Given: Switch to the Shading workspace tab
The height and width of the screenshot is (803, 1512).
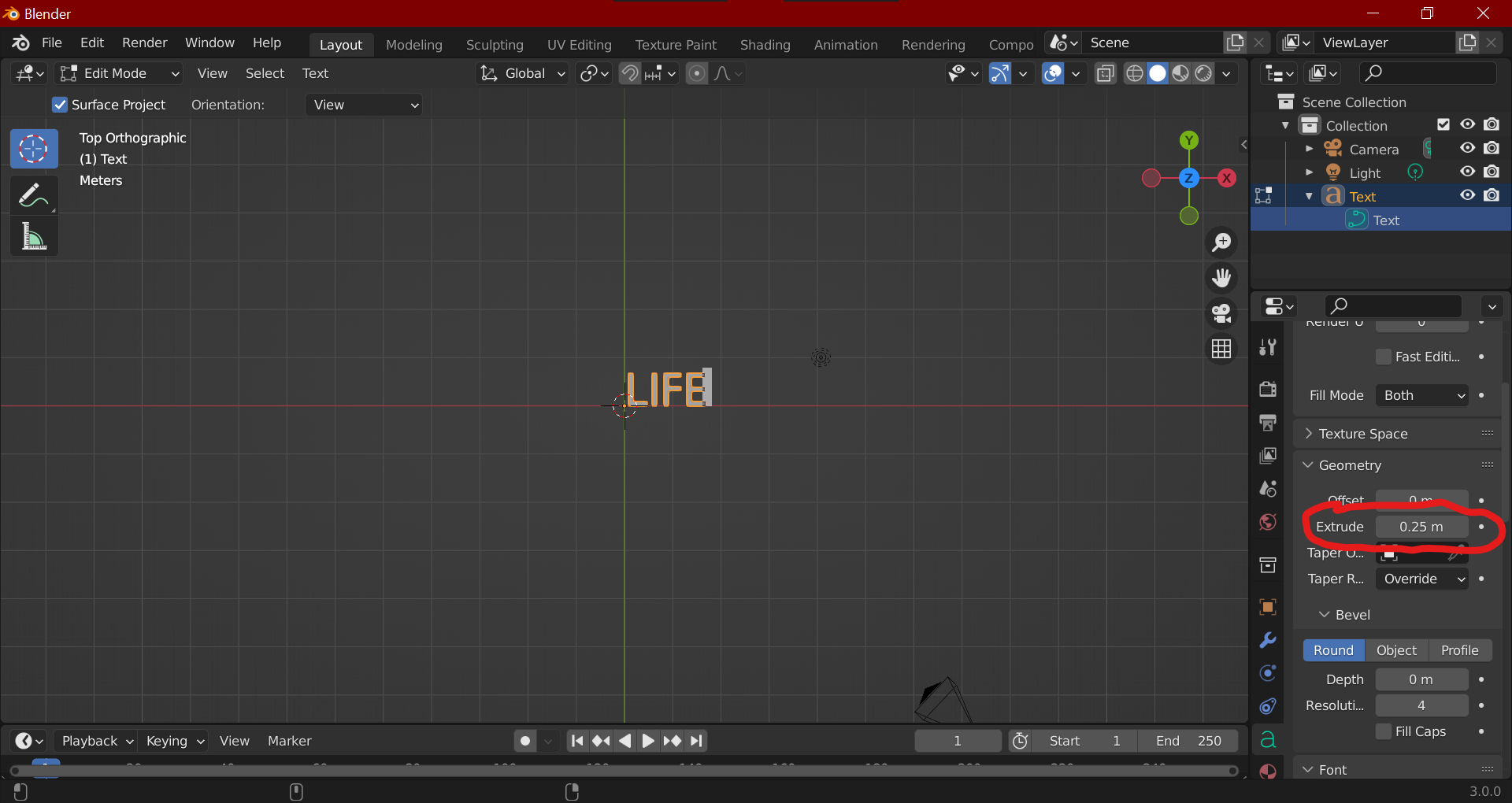Looking at the screenshot, I should coord(765,44).
